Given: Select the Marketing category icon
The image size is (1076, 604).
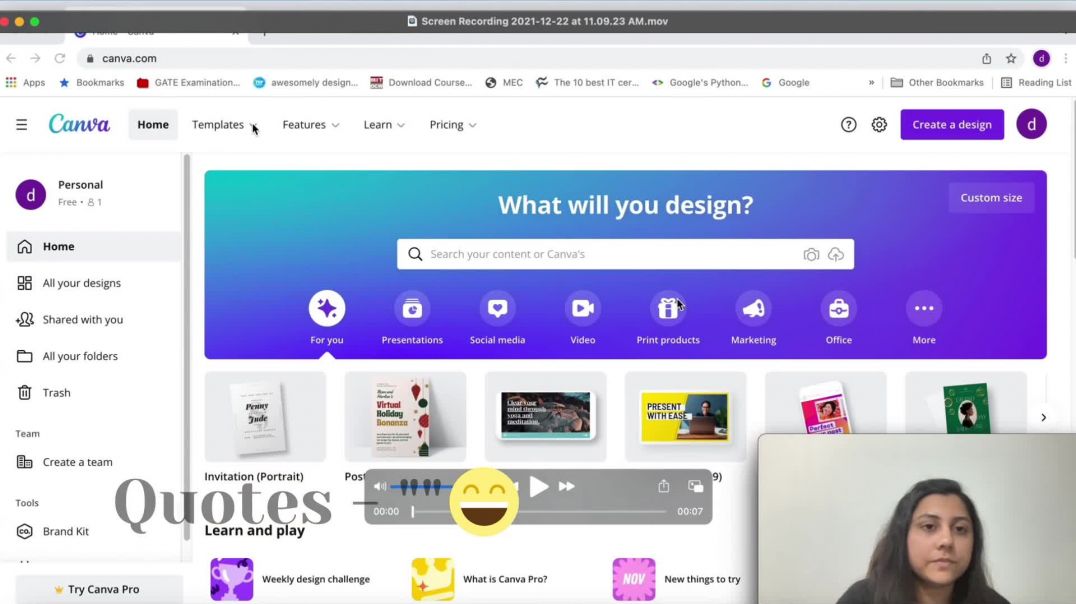Looking at the screenshot, I should tap(753, 308).
